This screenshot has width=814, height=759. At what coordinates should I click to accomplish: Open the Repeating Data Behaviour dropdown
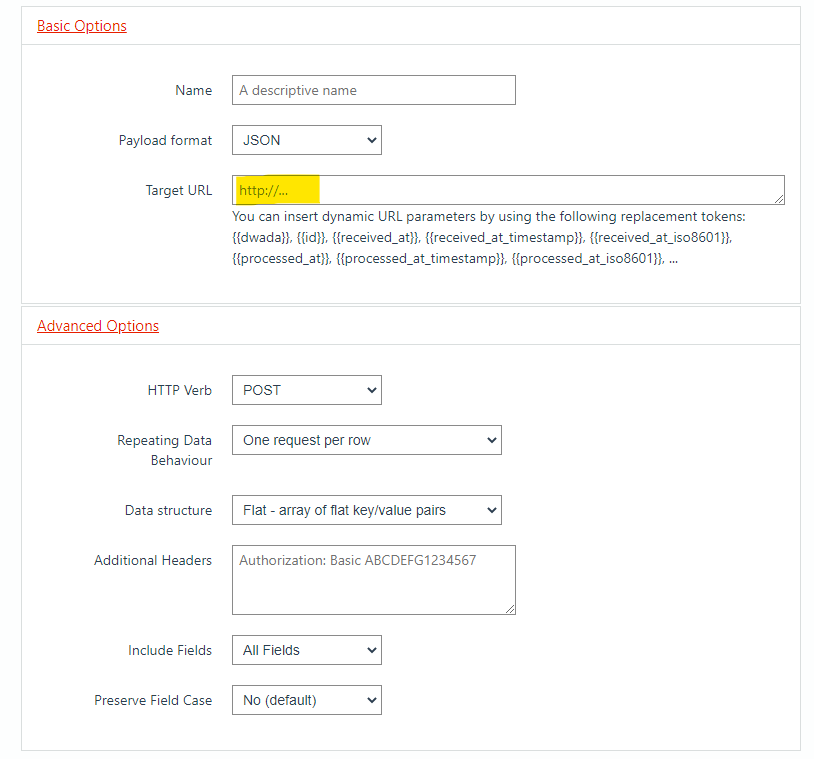[367, 440]
